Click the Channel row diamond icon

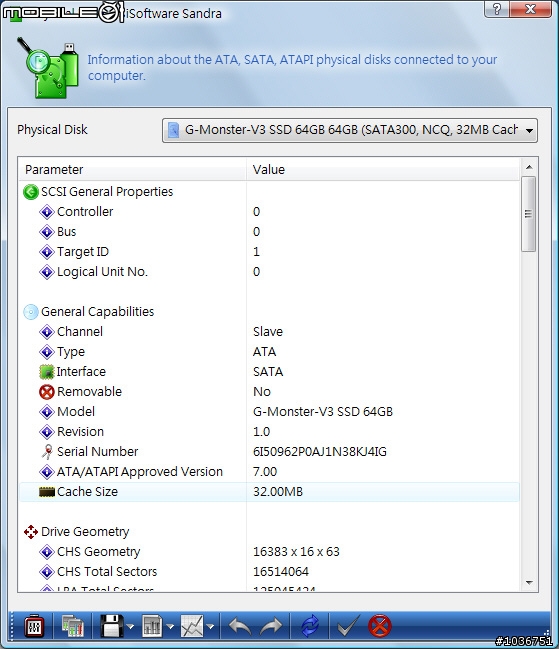pos(47,332)
